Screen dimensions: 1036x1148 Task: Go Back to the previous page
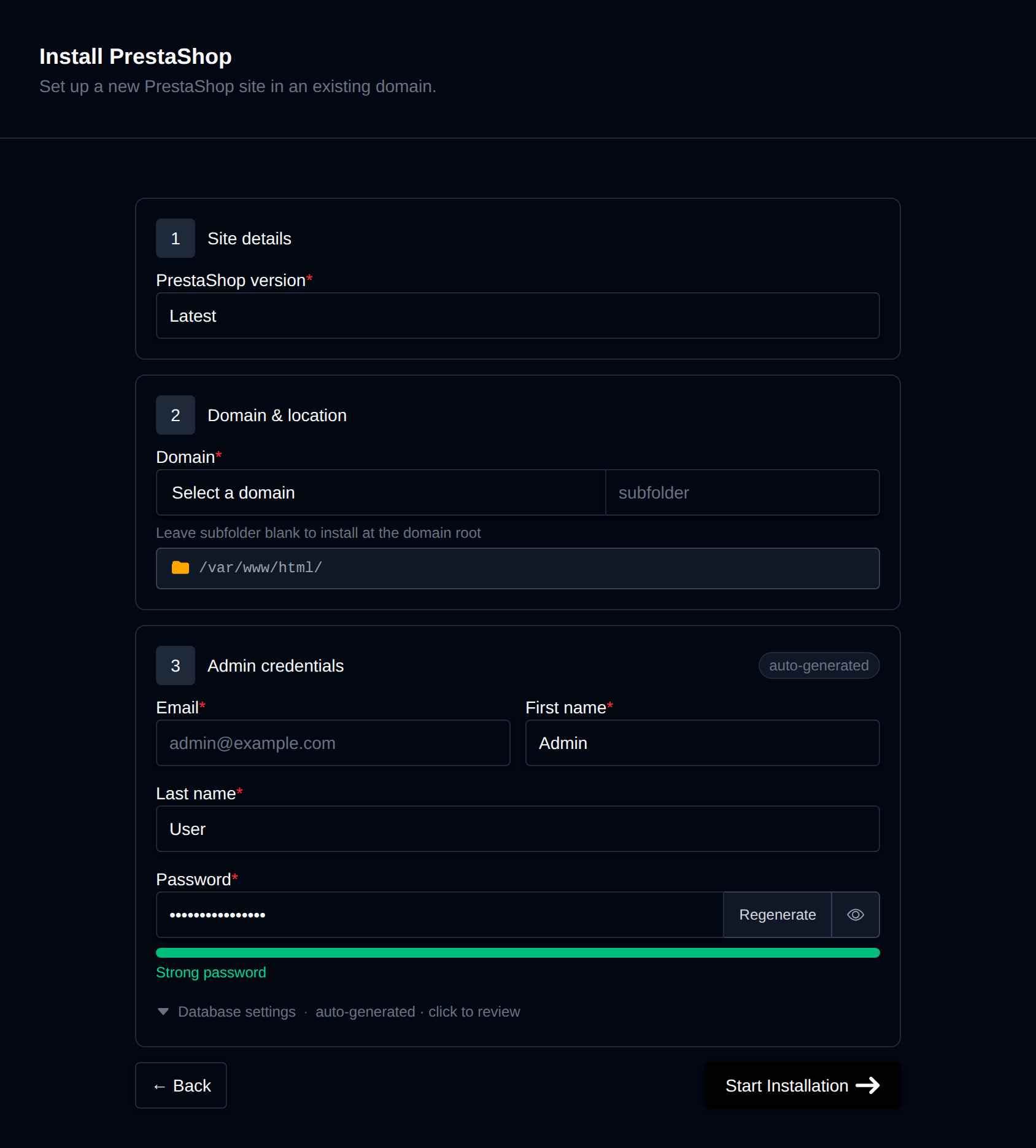pos(181,1085)
